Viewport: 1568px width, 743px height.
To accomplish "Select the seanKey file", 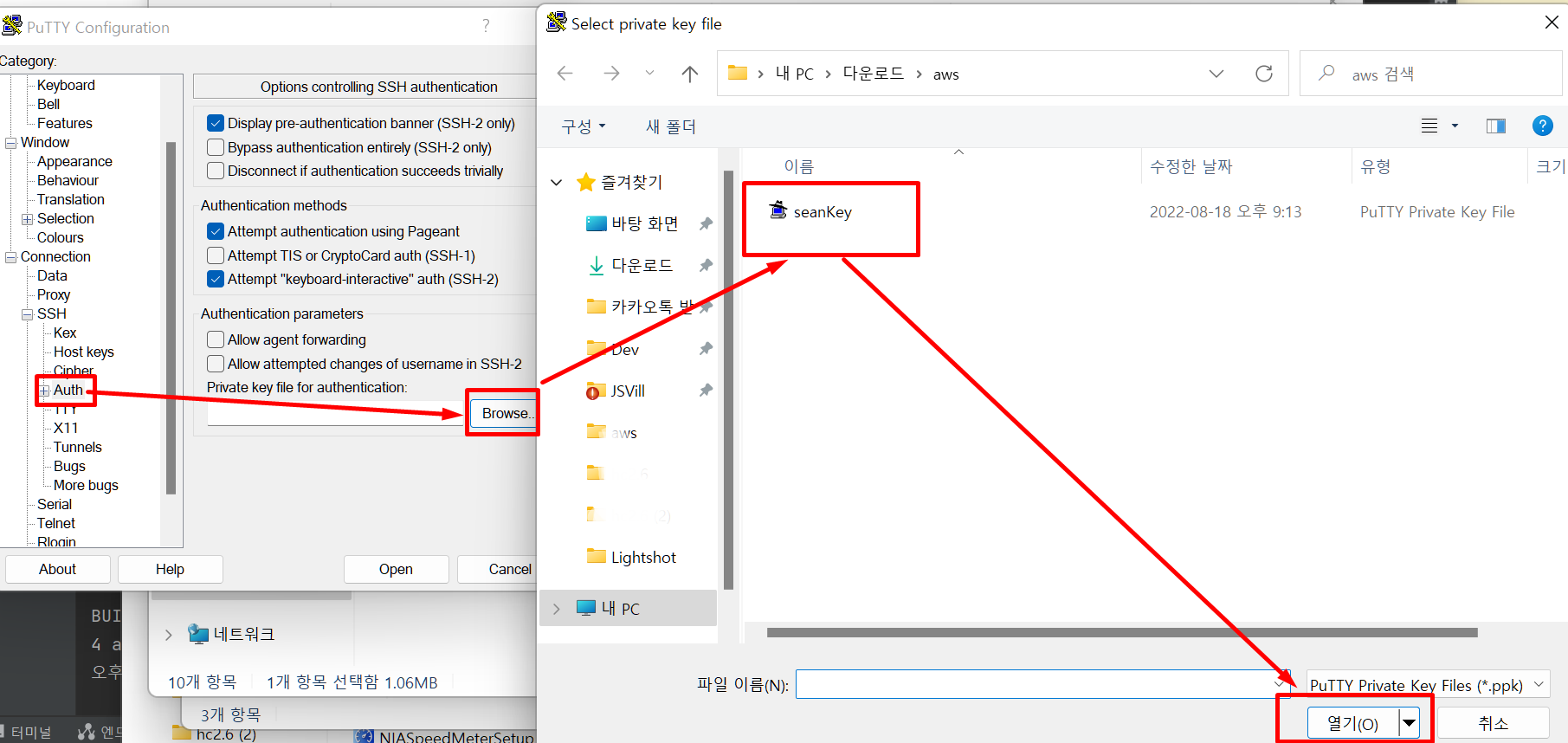I will [823, 212].
